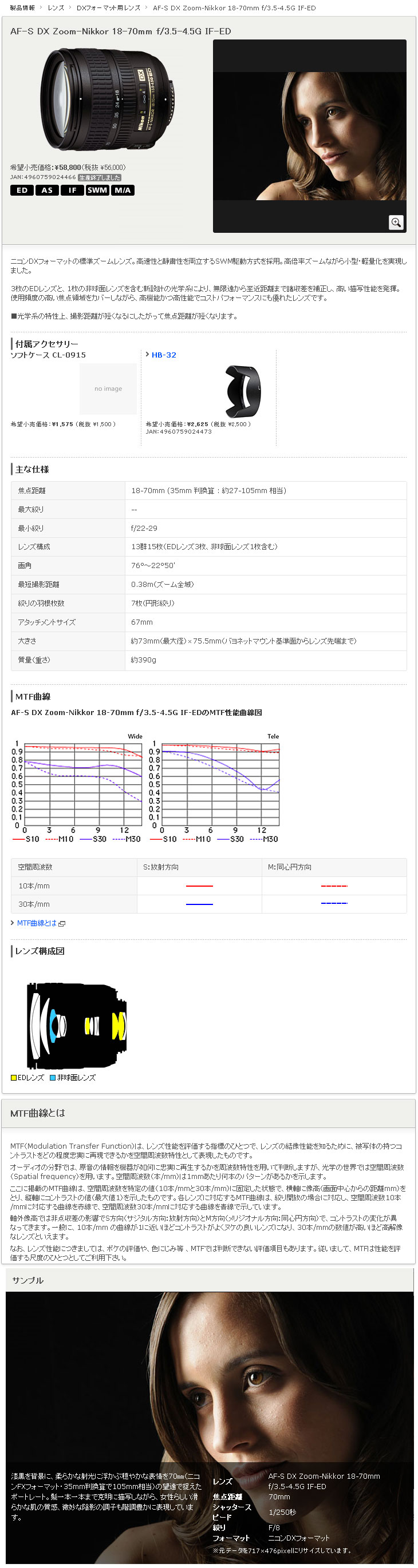Click the 質量 value 約390g
Screen dimensions: 418x1568
pyautogui.click(x=144, y=660)
